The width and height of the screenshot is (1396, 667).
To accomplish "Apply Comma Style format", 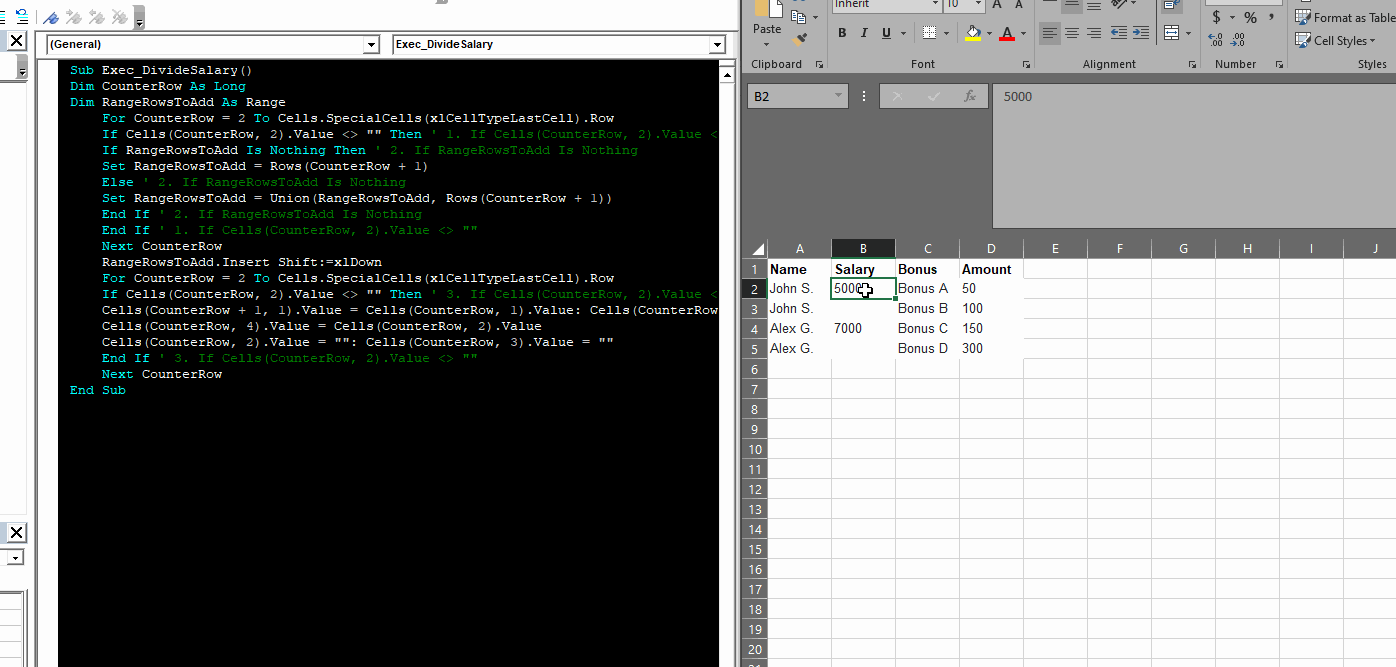I will click(x=1272, y=17).
